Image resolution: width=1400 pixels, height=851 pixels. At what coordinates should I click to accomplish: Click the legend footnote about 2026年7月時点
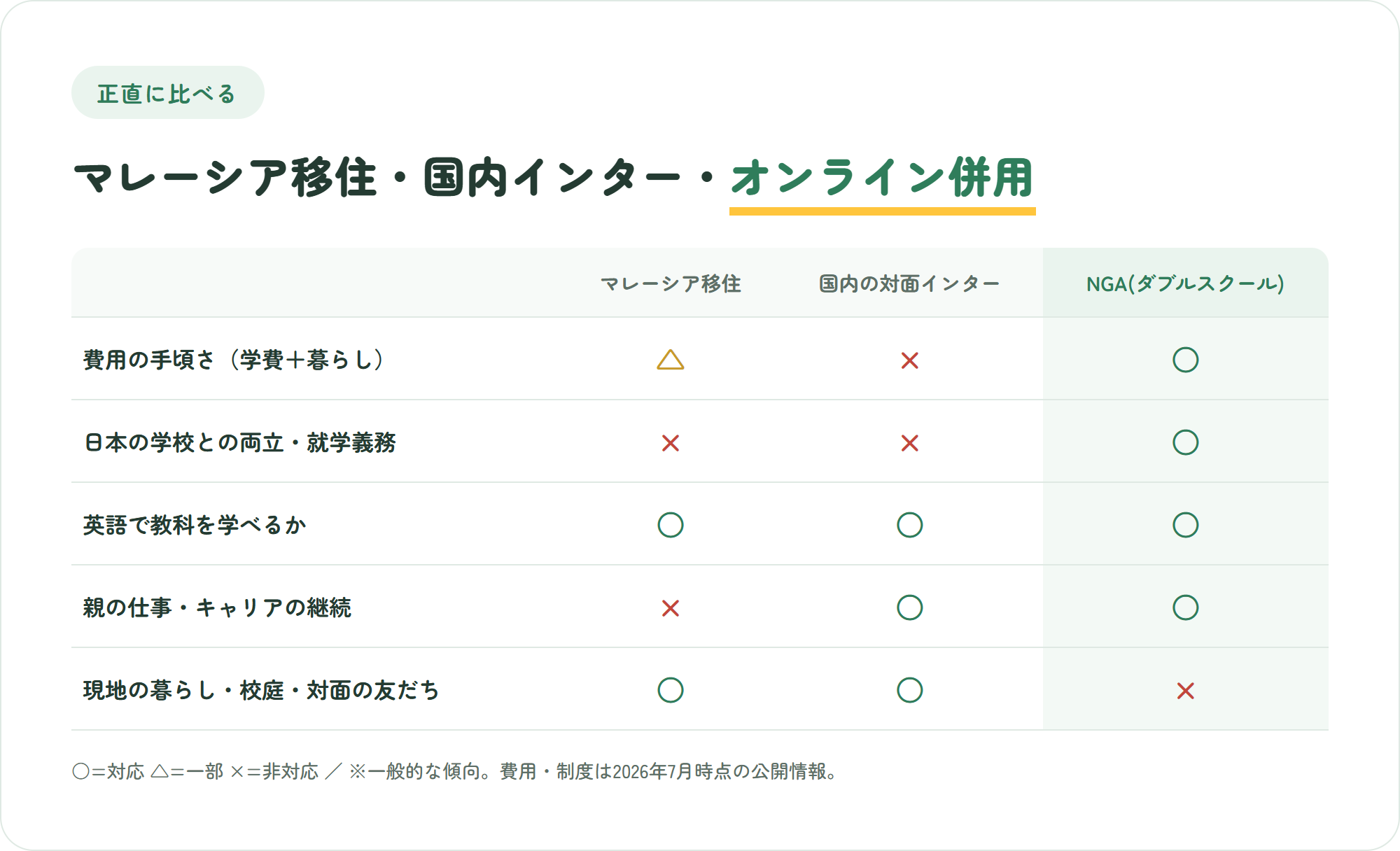pyautogui.click(x=455, y=771)
